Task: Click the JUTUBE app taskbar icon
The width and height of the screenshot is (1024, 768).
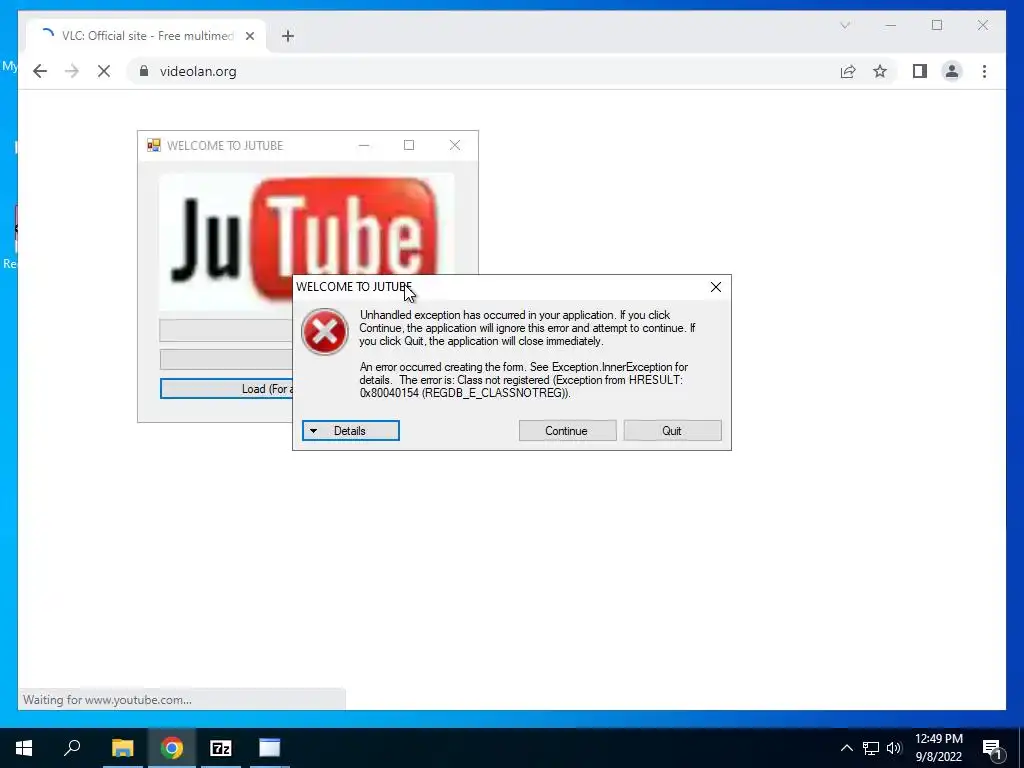Action: tap(269, 748)
